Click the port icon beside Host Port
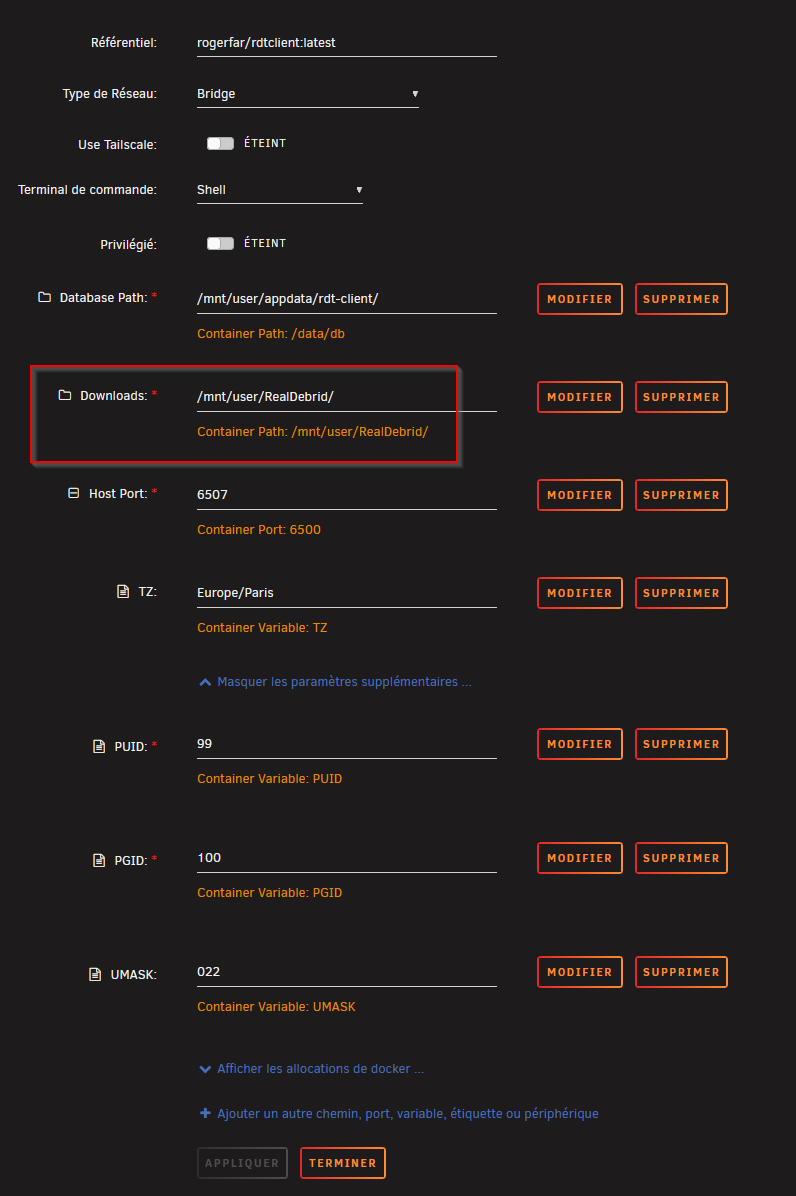The height and width of the screenshot is (1196, 796). 73,493
